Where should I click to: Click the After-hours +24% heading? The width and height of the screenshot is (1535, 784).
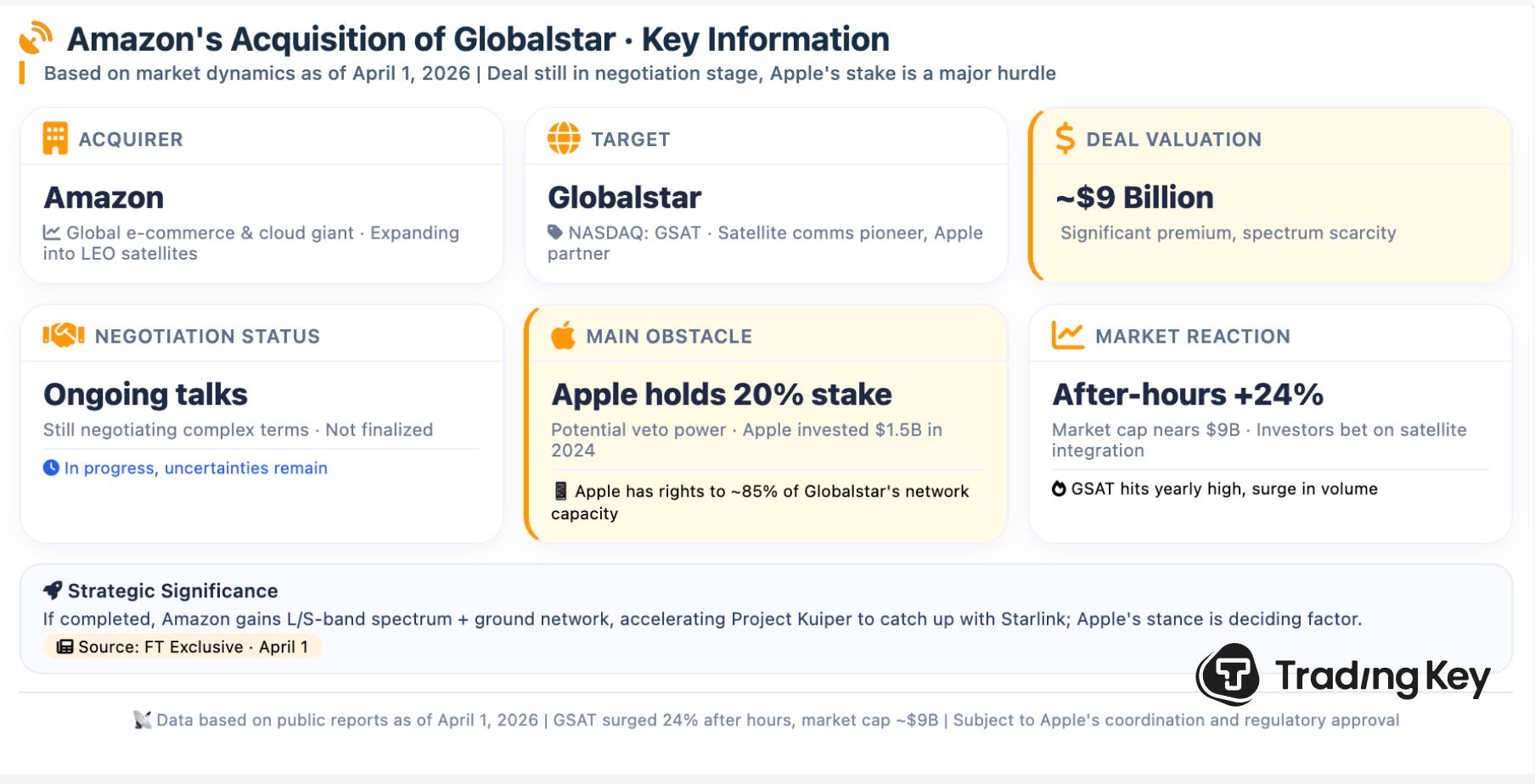tap(1188, 395)
